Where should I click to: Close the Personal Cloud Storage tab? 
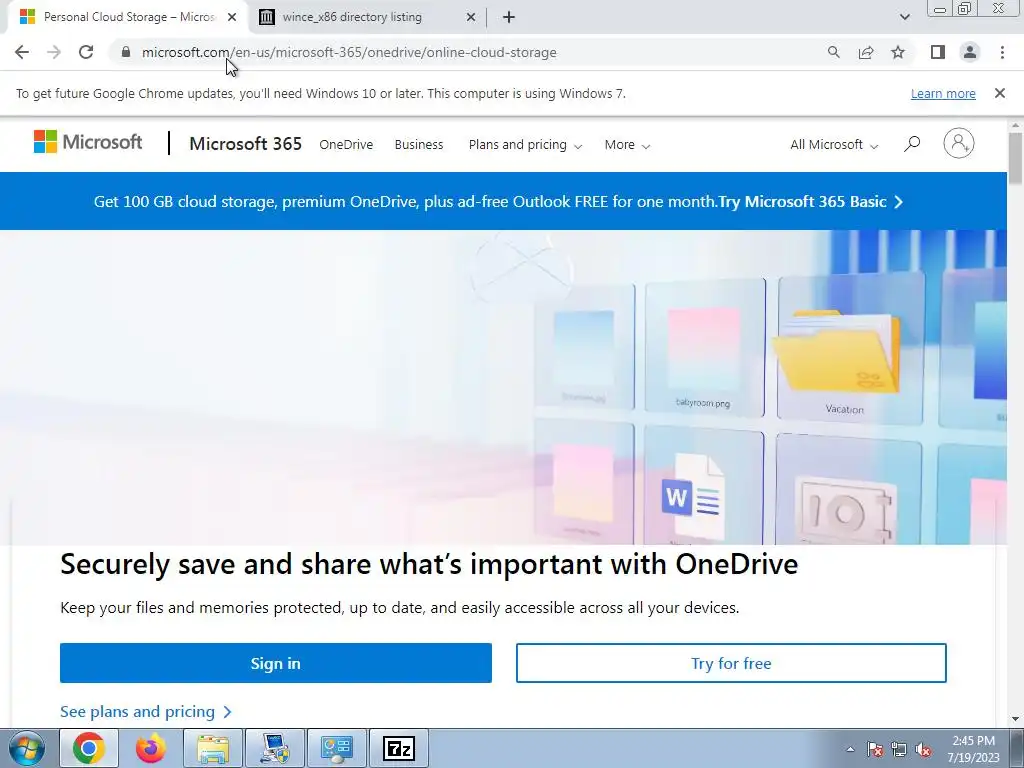tap(232, 17)
